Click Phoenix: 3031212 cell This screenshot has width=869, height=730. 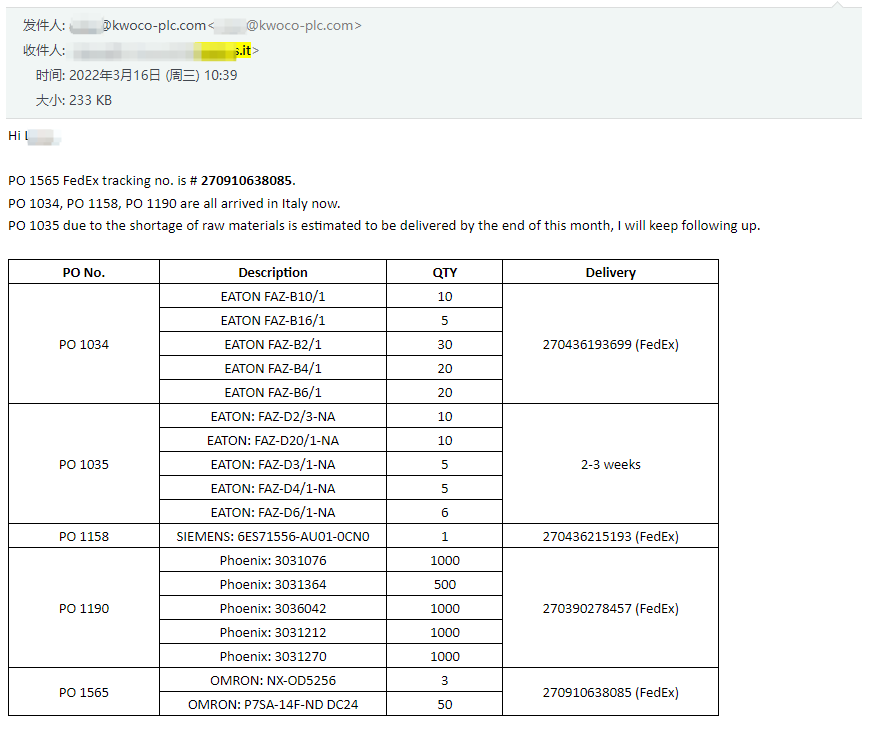tap(273, 632)
